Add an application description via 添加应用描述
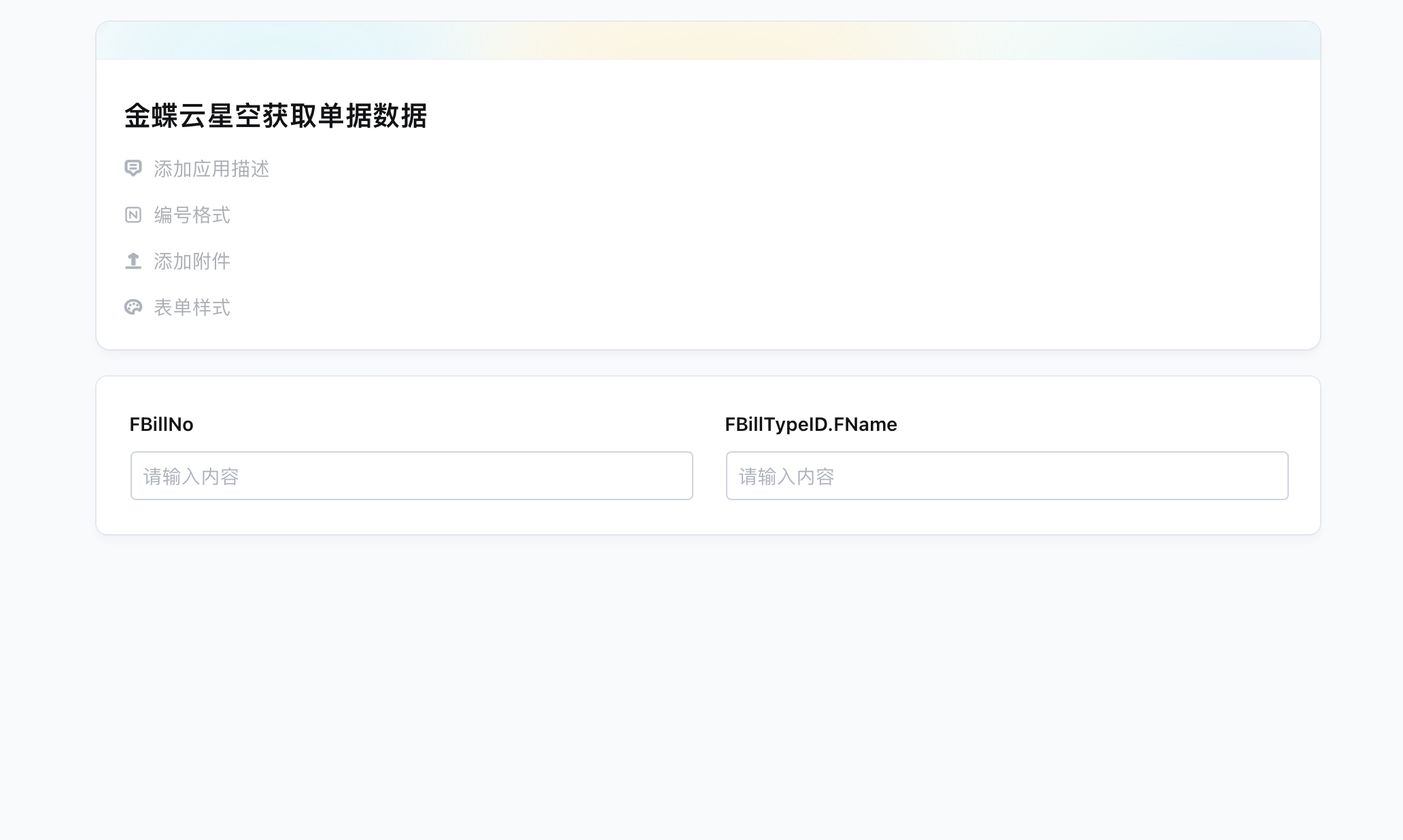 point(211,169)
